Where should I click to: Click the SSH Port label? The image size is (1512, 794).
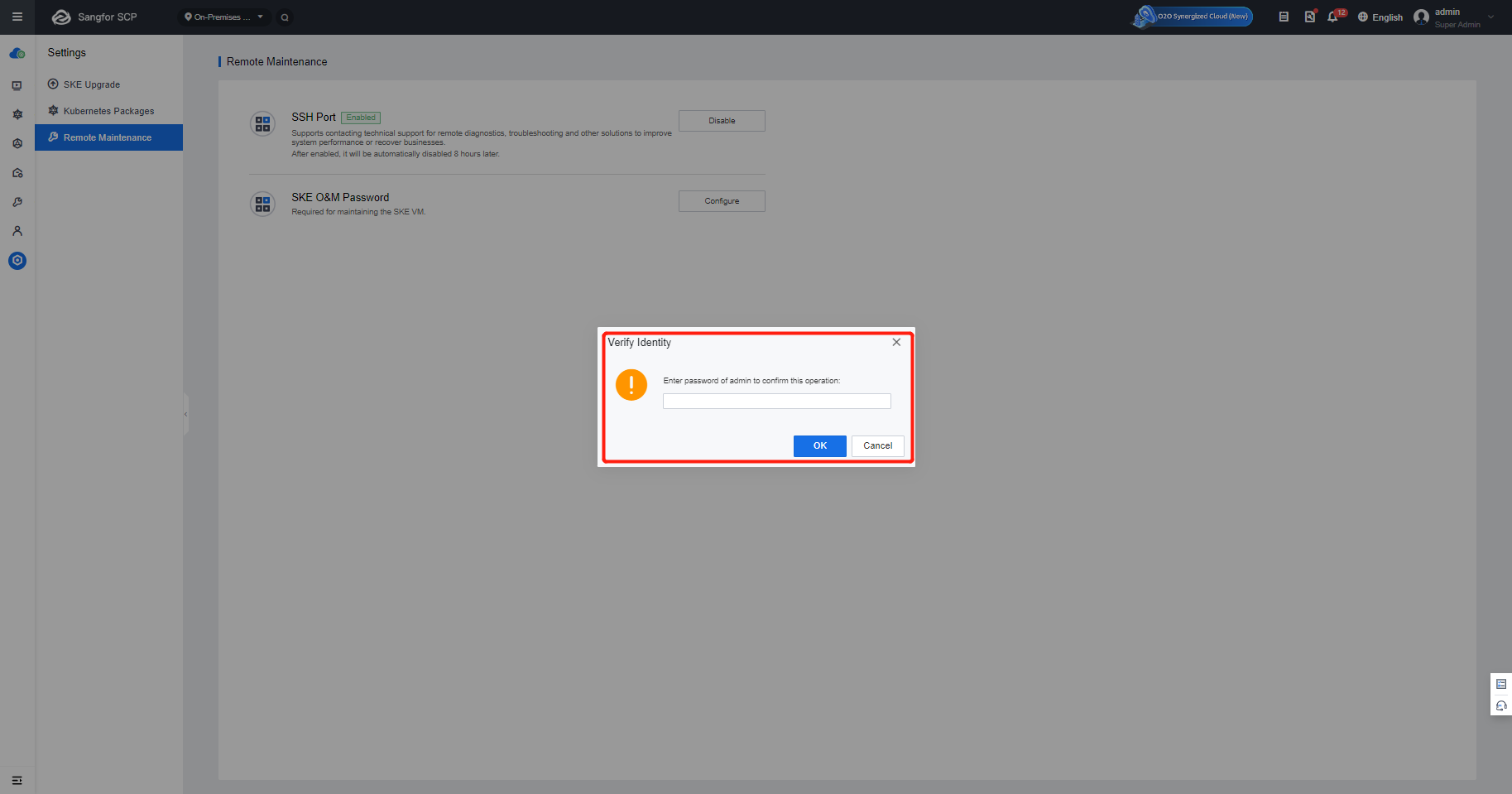[x=314, y=117]
